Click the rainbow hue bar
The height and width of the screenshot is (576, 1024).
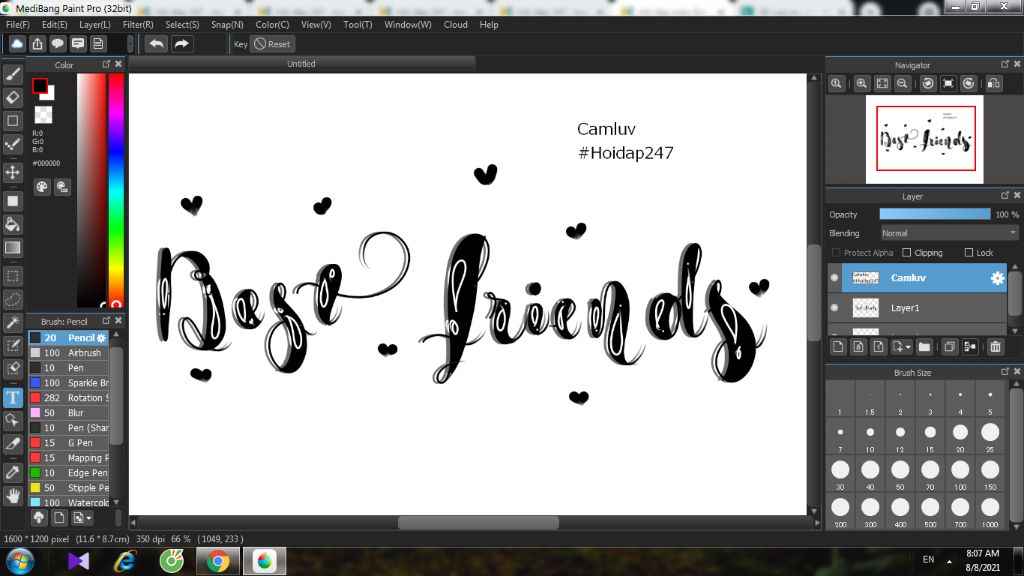pos(116,189)
